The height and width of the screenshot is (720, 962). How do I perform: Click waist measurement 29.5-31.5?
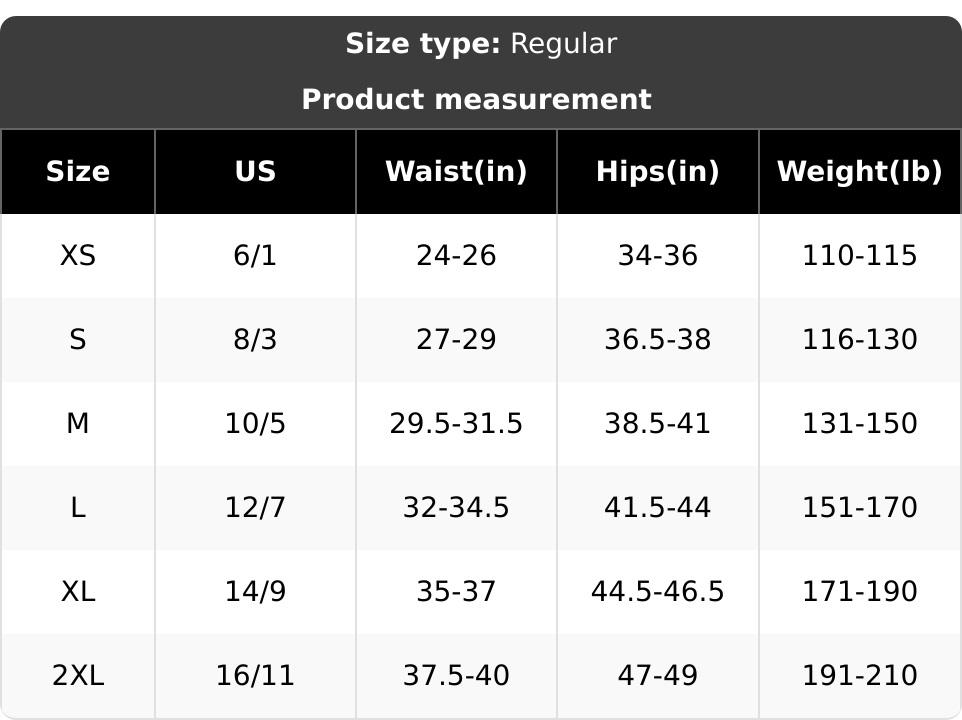[456, 424]
